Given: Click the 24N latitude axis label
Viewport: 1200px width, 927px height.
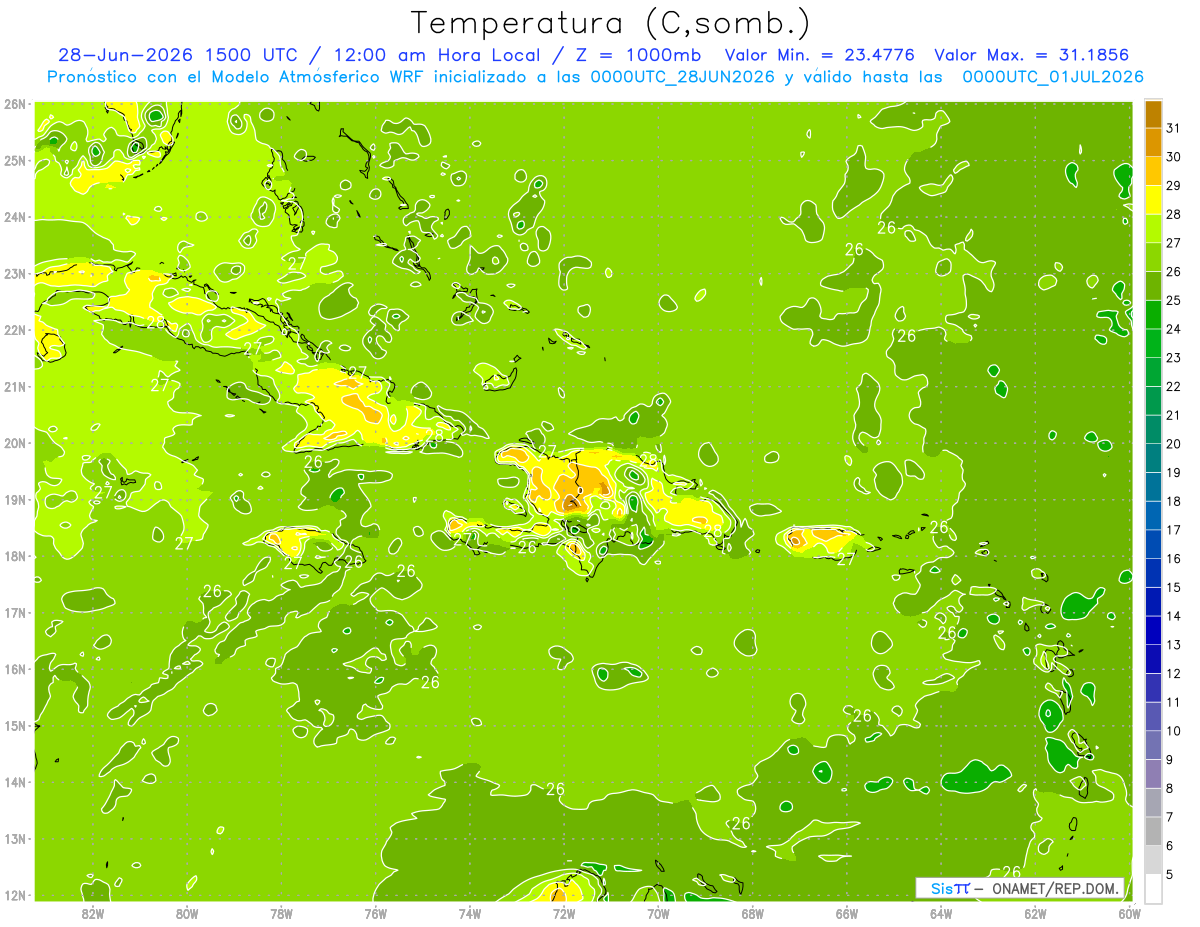Looking at the screenshot, I should (14, 217).
